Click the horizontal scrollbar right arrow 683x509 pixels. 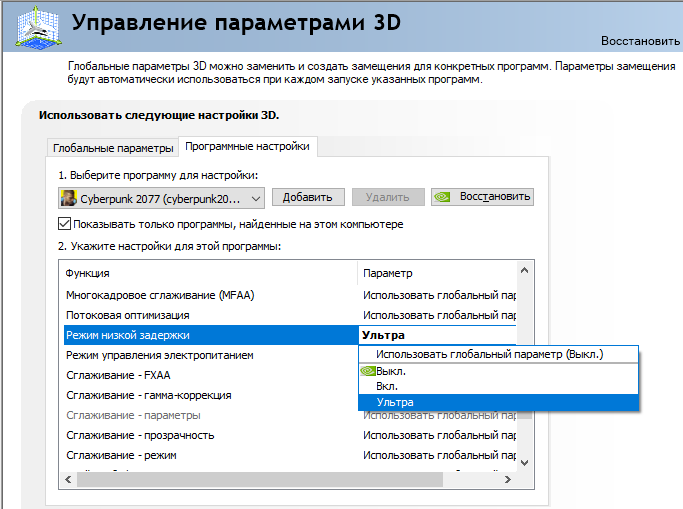[508, 481]
